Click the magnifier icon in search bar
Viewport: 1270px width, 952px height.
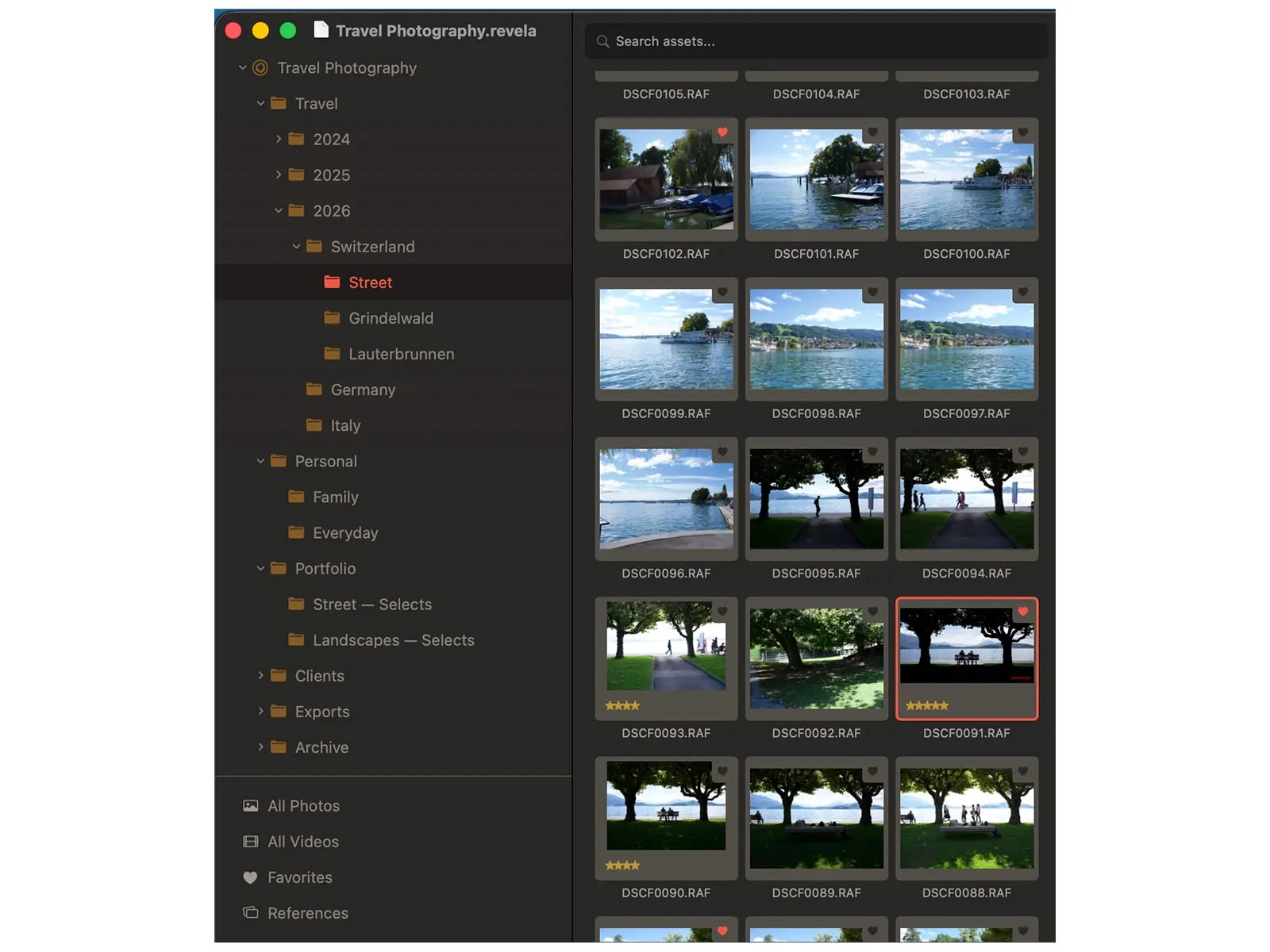(x=603, y=41)
